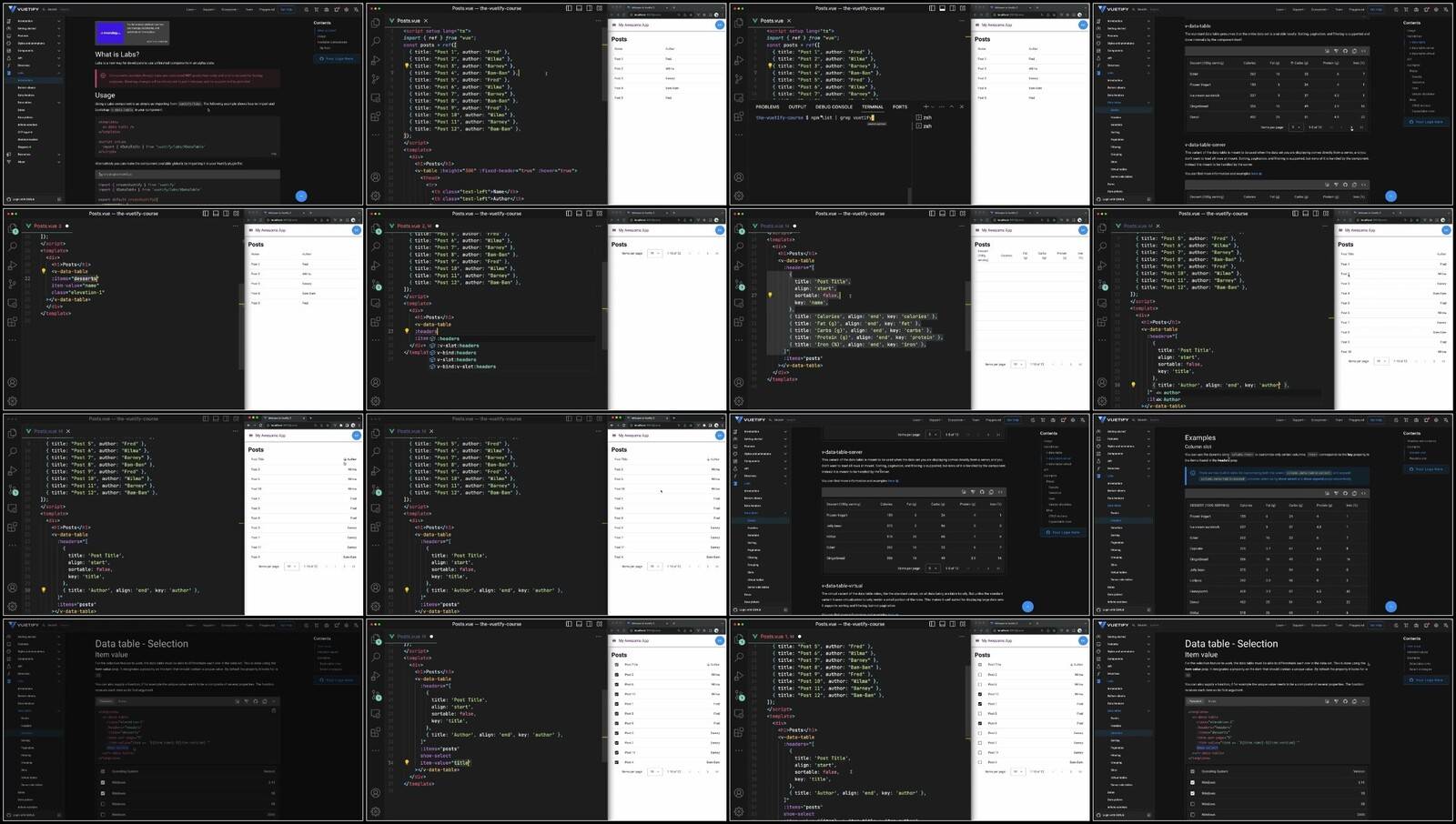This screenshot has height=824, width=1456.
Task: Click Examples heading on the Column slot docs frame
Action: click(x=1200, y=437)
